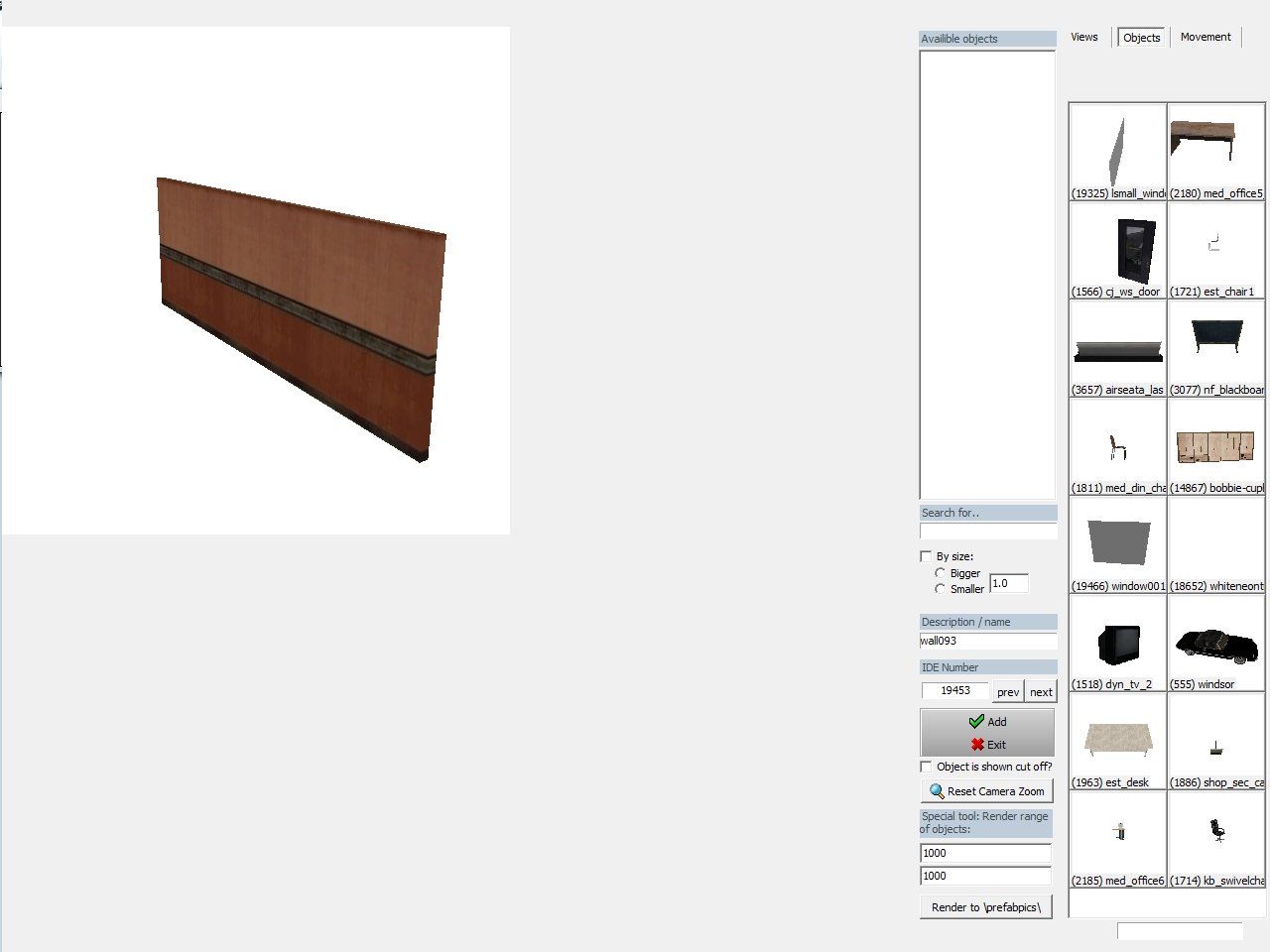
Task: Click the blank field below the thumbnails
Action: 1180,931
